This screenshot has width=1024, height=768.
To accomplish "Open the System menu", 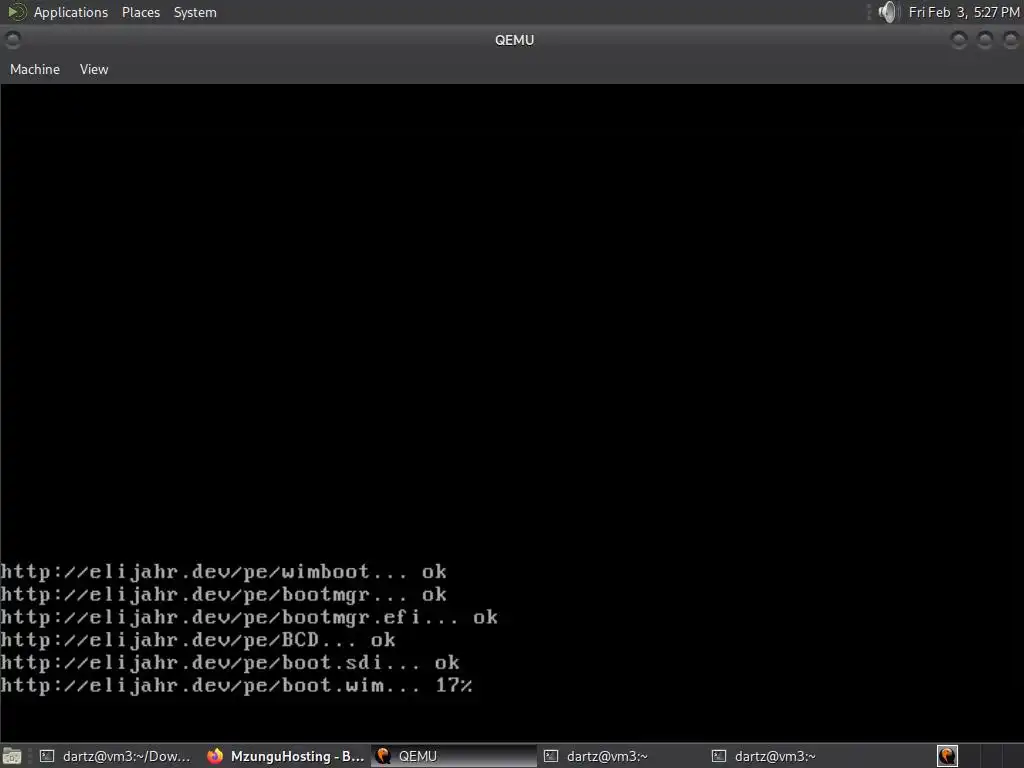I will tap(195, 12).
